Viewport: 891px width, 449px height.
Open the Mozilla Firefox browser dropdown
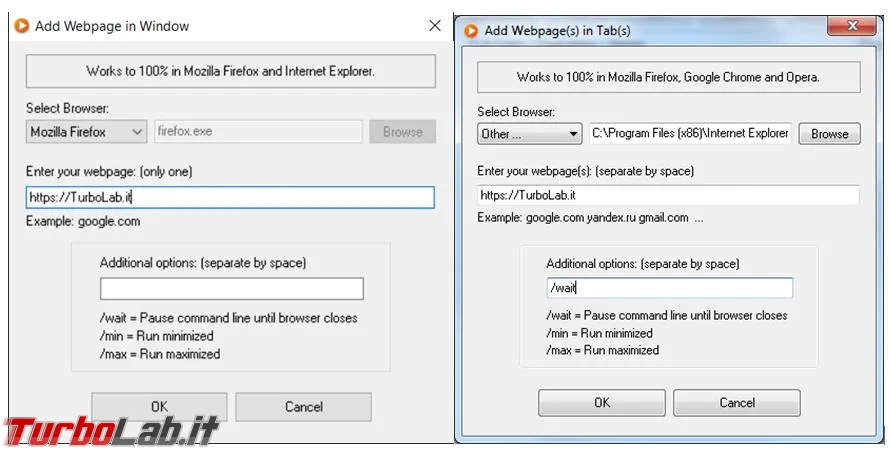click(86, 132)
